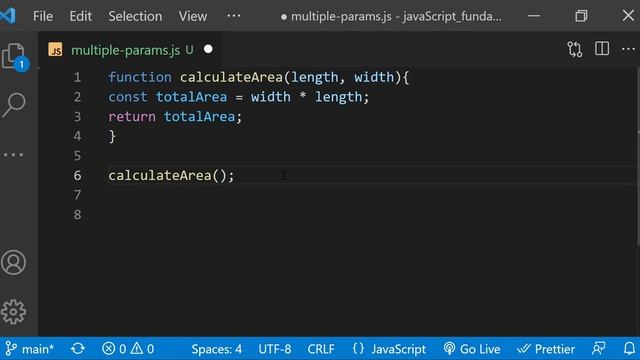Open the feedback icon in status bar
The image size is (640, 360).
[598, 349]
